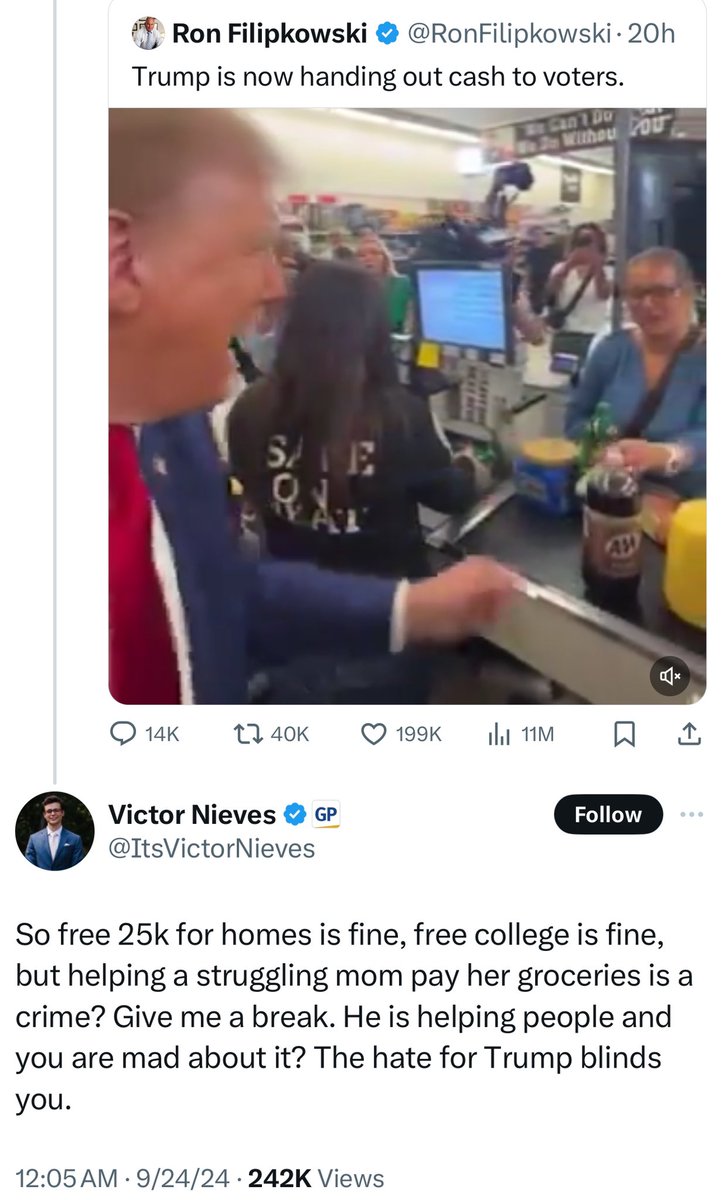Image resolution: width=722 pixels, height=1200 pixels.
Task: Bookmark the quoted tweet
Action: (623, 735)
